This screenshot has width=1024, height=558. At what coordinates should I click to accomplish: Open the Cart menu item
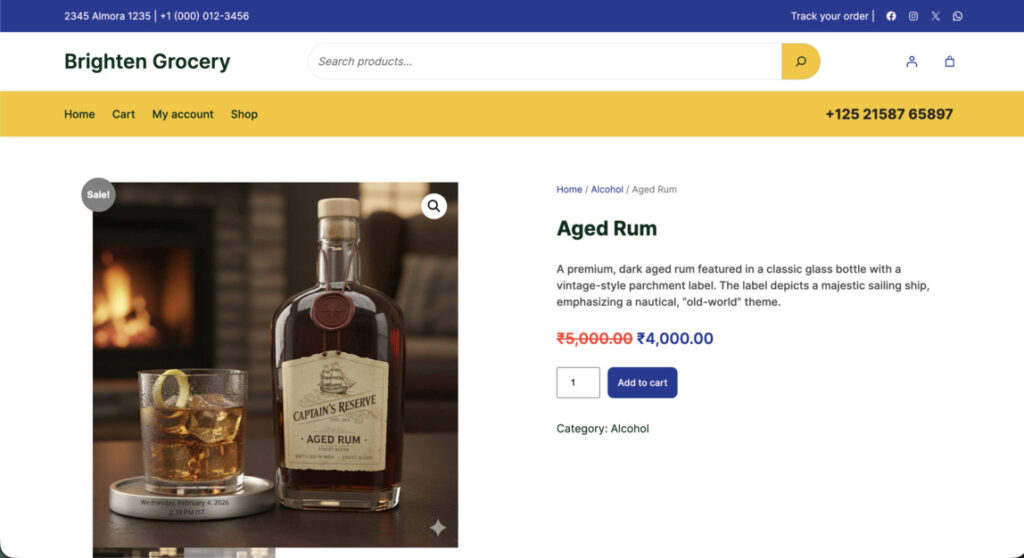[123, 114]
